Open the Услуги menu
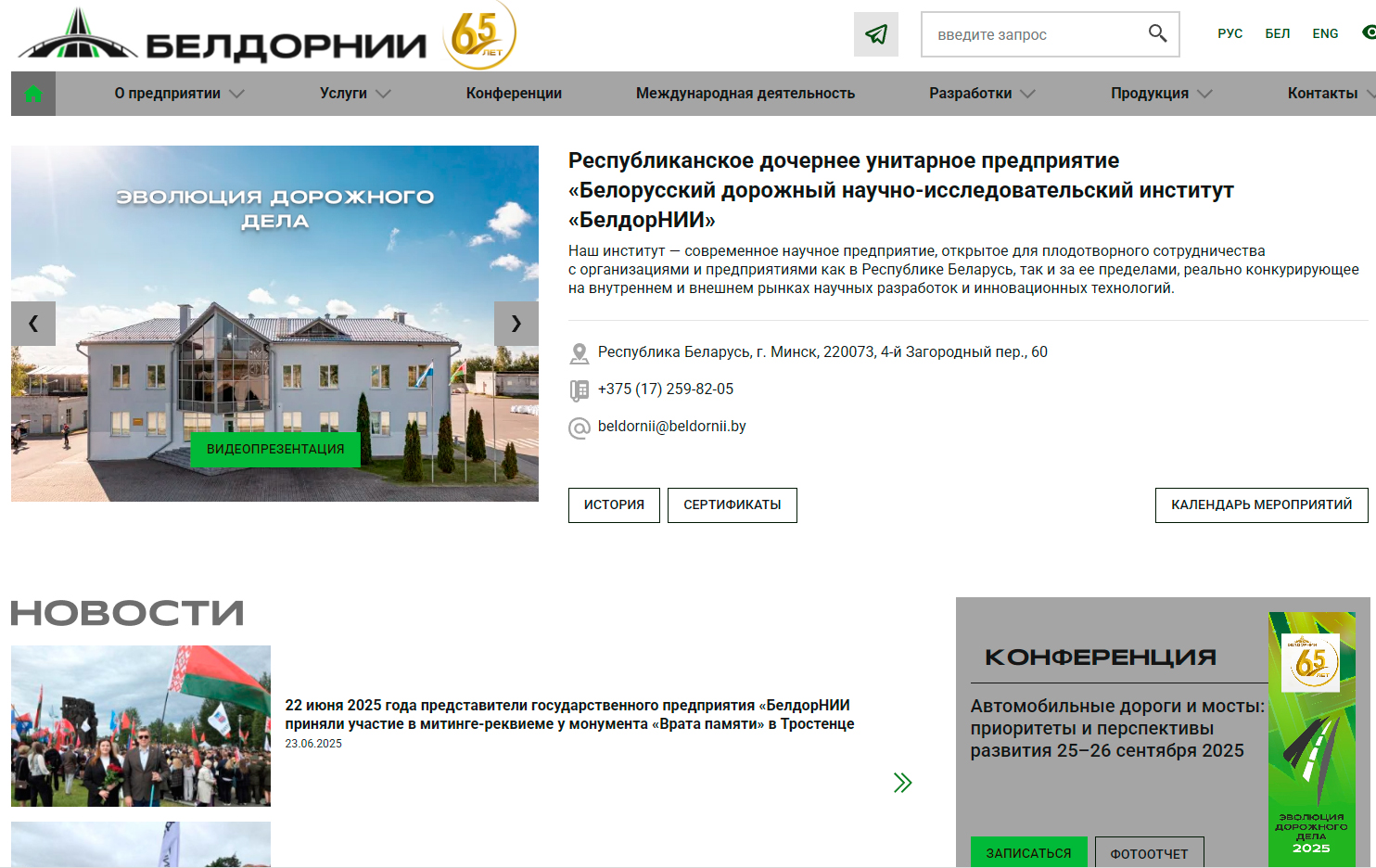Viewport: 1376px width, 868px height. (x=343, y=94)
